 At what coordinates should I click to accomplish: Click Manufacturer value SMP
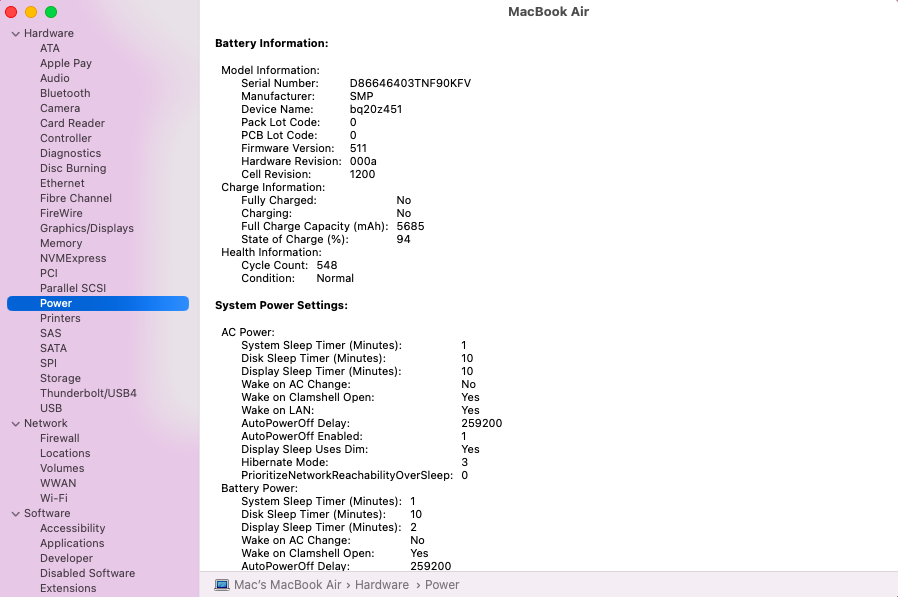(x=361, y=96)
